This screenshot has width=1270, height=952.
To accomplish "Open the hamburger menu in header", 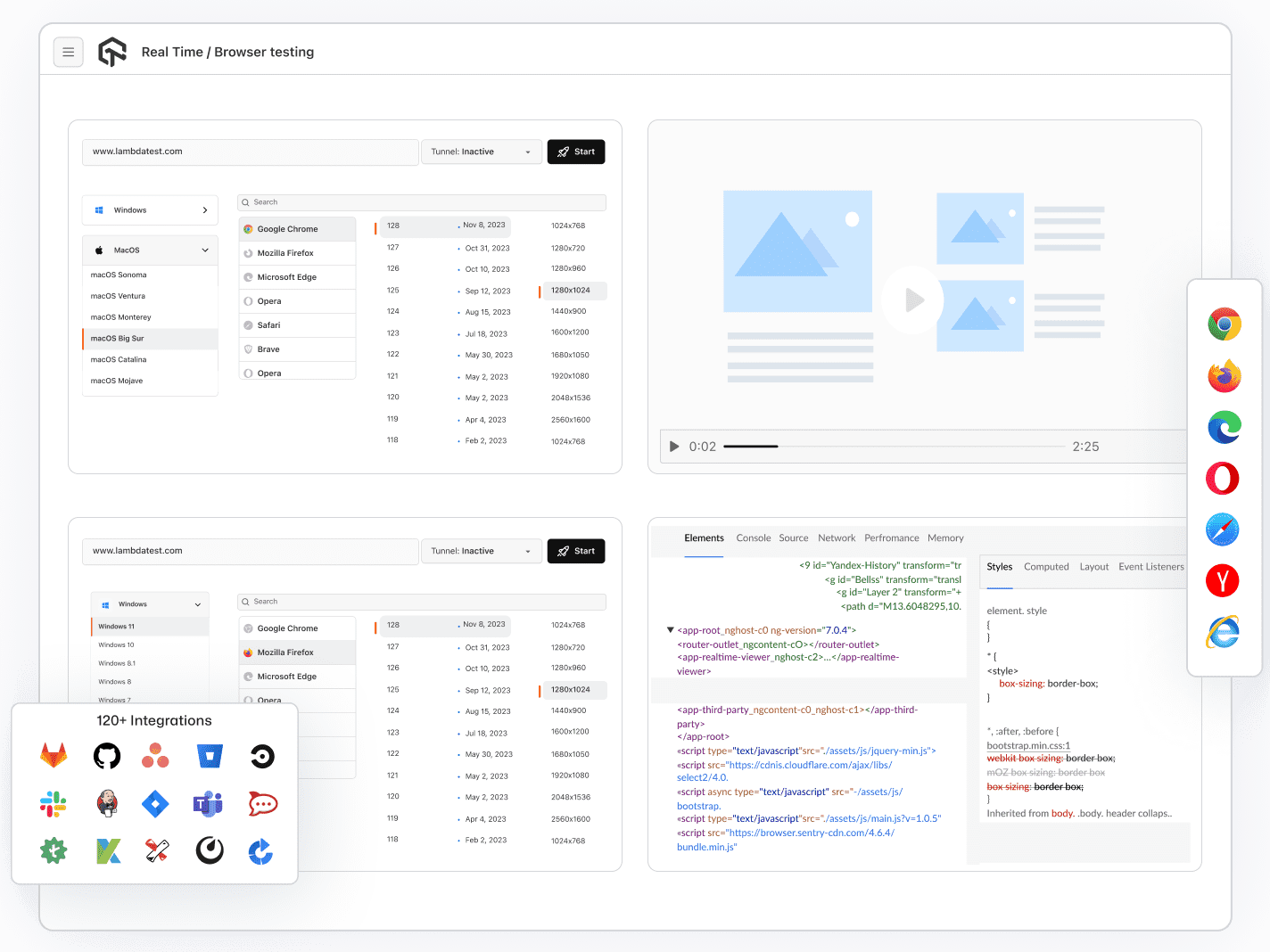I will (68, 53).
